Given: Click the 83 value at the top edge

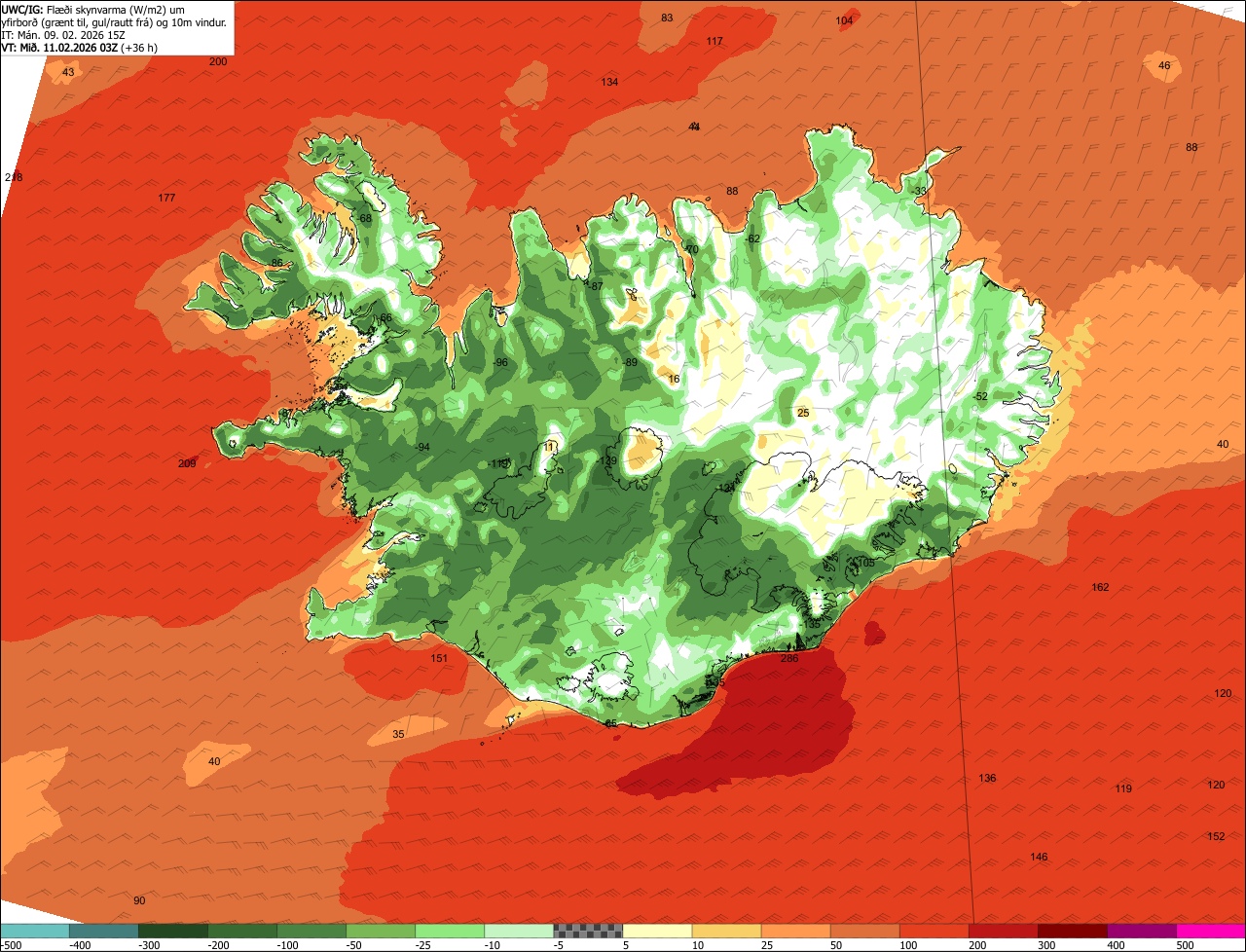Looking at the screenshot, I should (667, 18).
